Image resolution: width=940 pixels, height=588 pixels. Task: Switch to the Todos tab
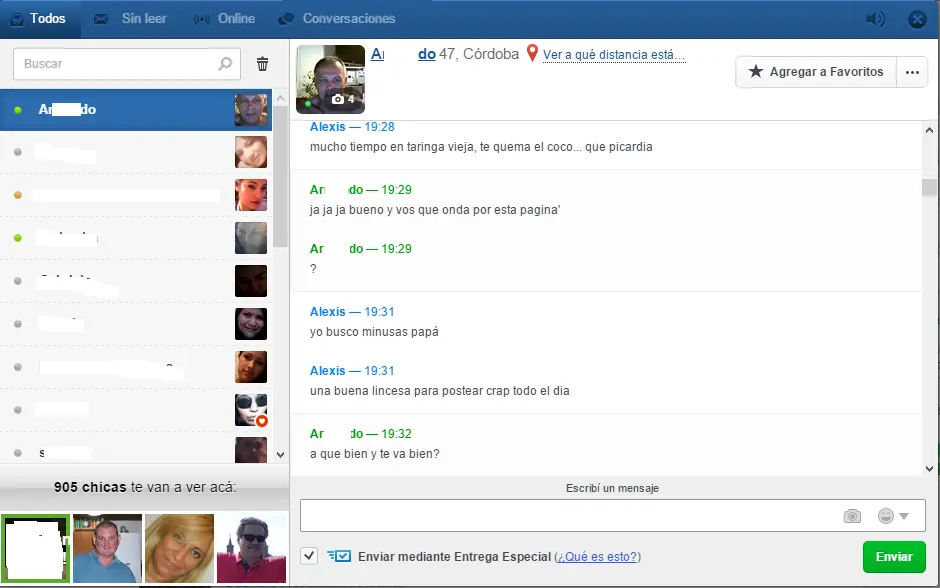coord(40,19)
